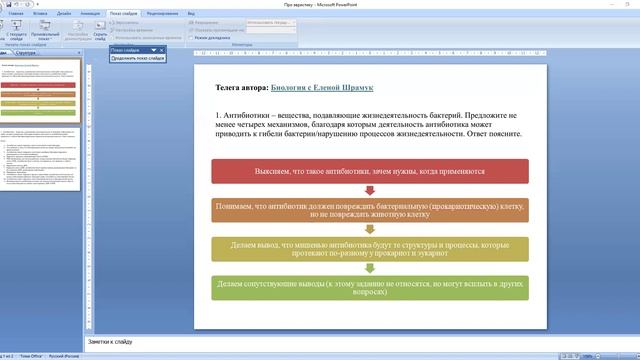Open the quick access toolbar customize arrow

38,4
